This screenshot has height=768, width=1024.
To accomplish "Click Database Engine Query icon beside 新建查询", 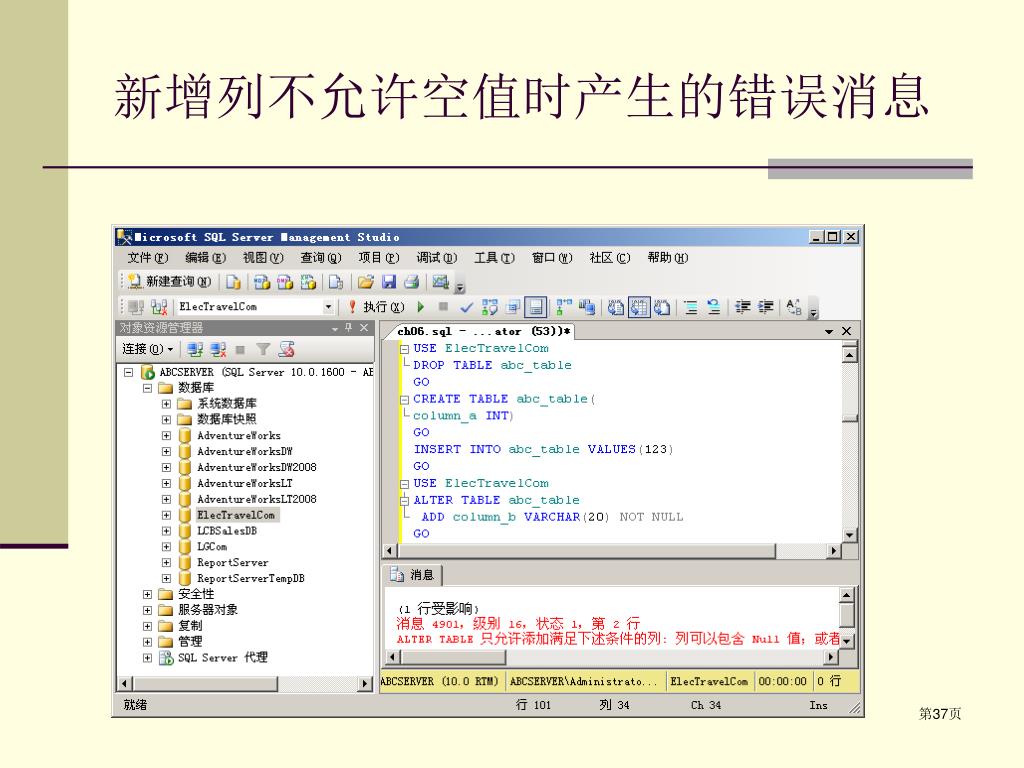I will 233,282.
